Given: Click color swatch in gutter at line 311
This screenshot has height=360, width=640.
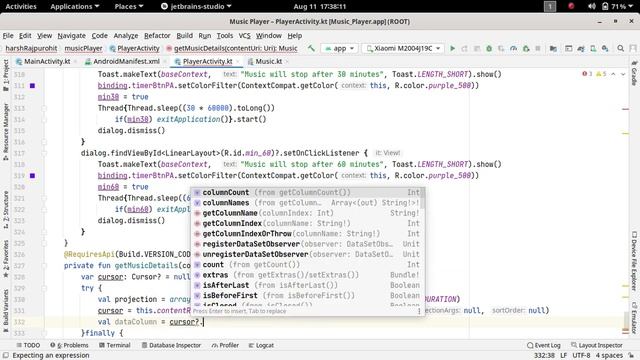Looking at the screenshot, I should [x=32, y=86].
